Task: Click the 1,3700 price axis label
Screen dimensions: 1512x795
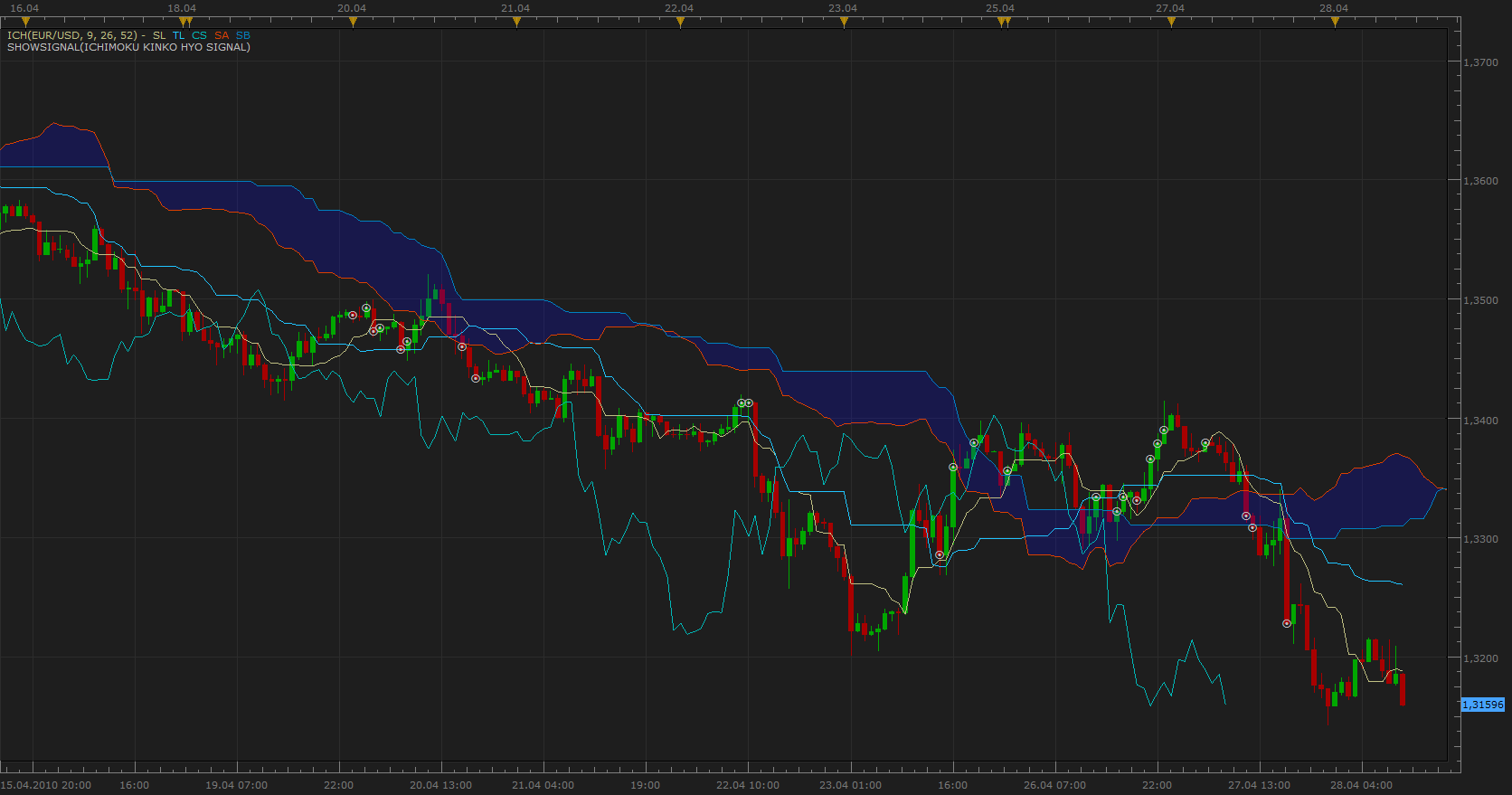Action: [x=1481, y=62]
